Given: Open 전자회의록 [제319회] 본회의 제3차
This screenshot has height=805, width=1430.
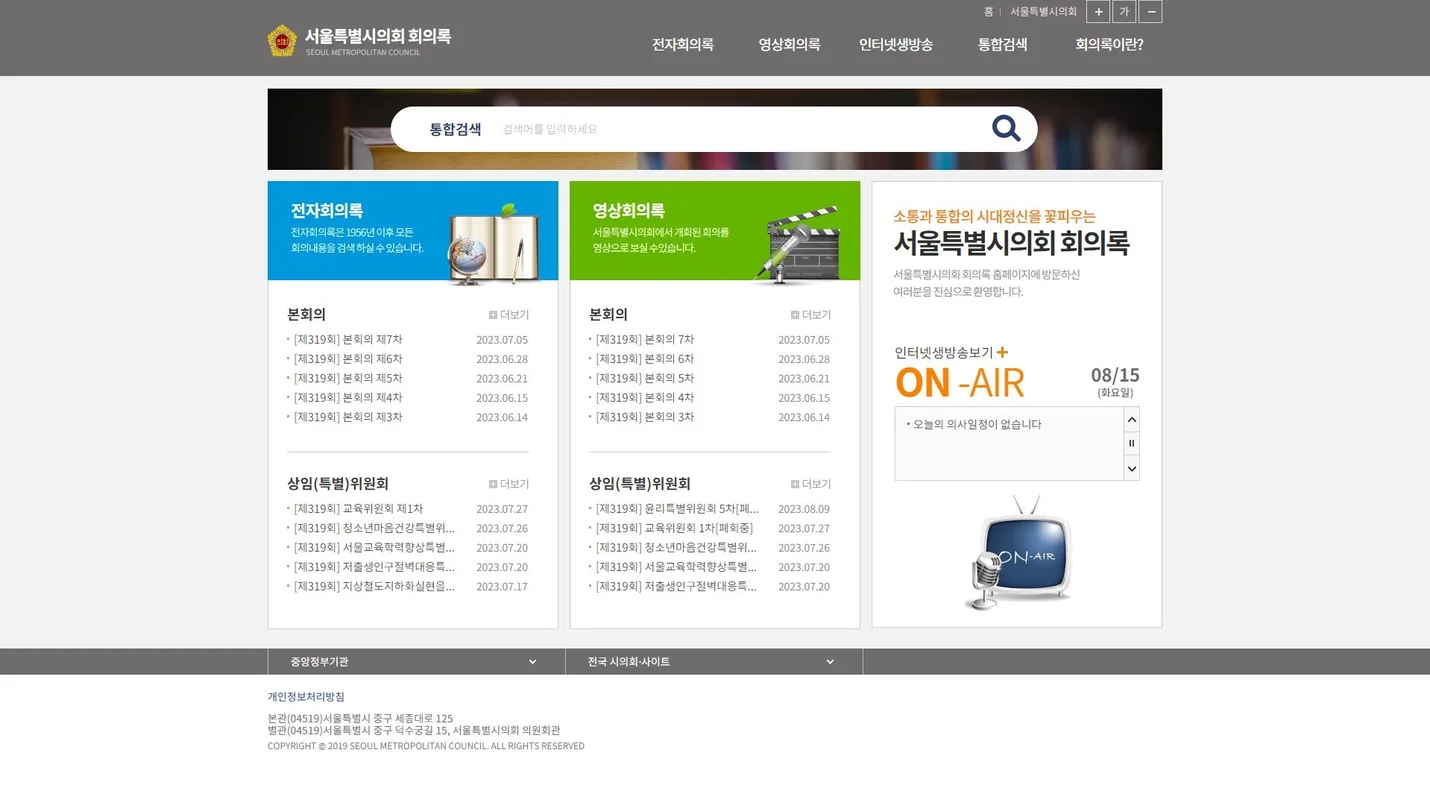Looking at the screenshot, I should click(348, 417).
